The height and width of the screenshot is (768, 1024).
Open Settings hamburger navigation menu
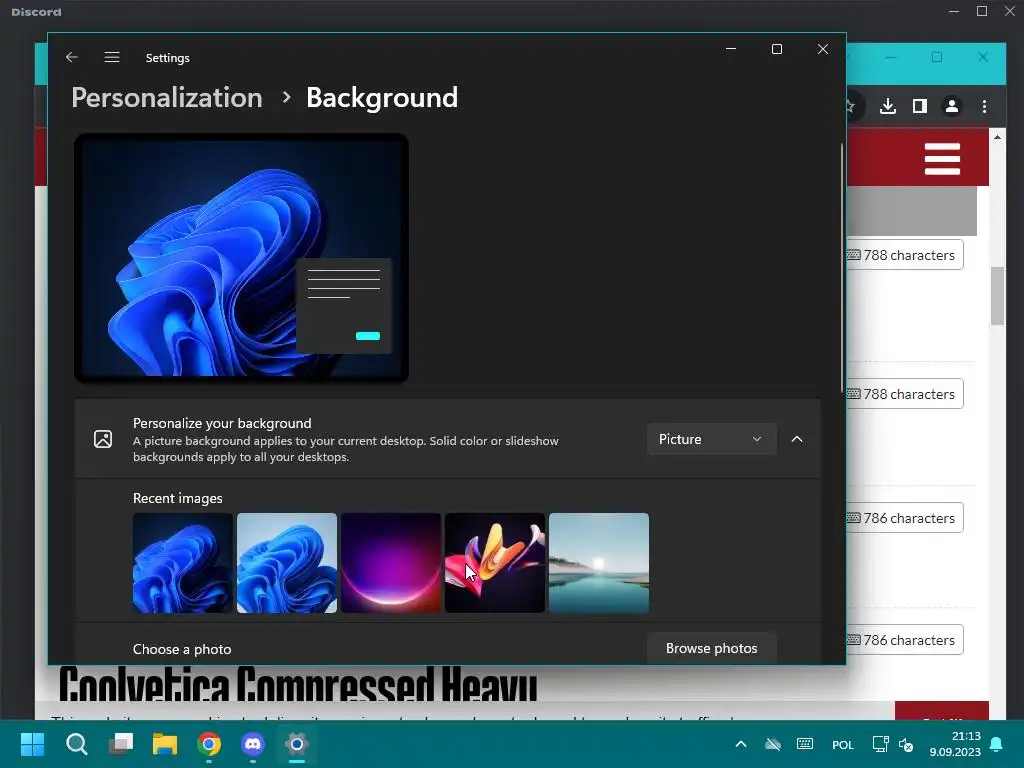click(x=112, y=57)
